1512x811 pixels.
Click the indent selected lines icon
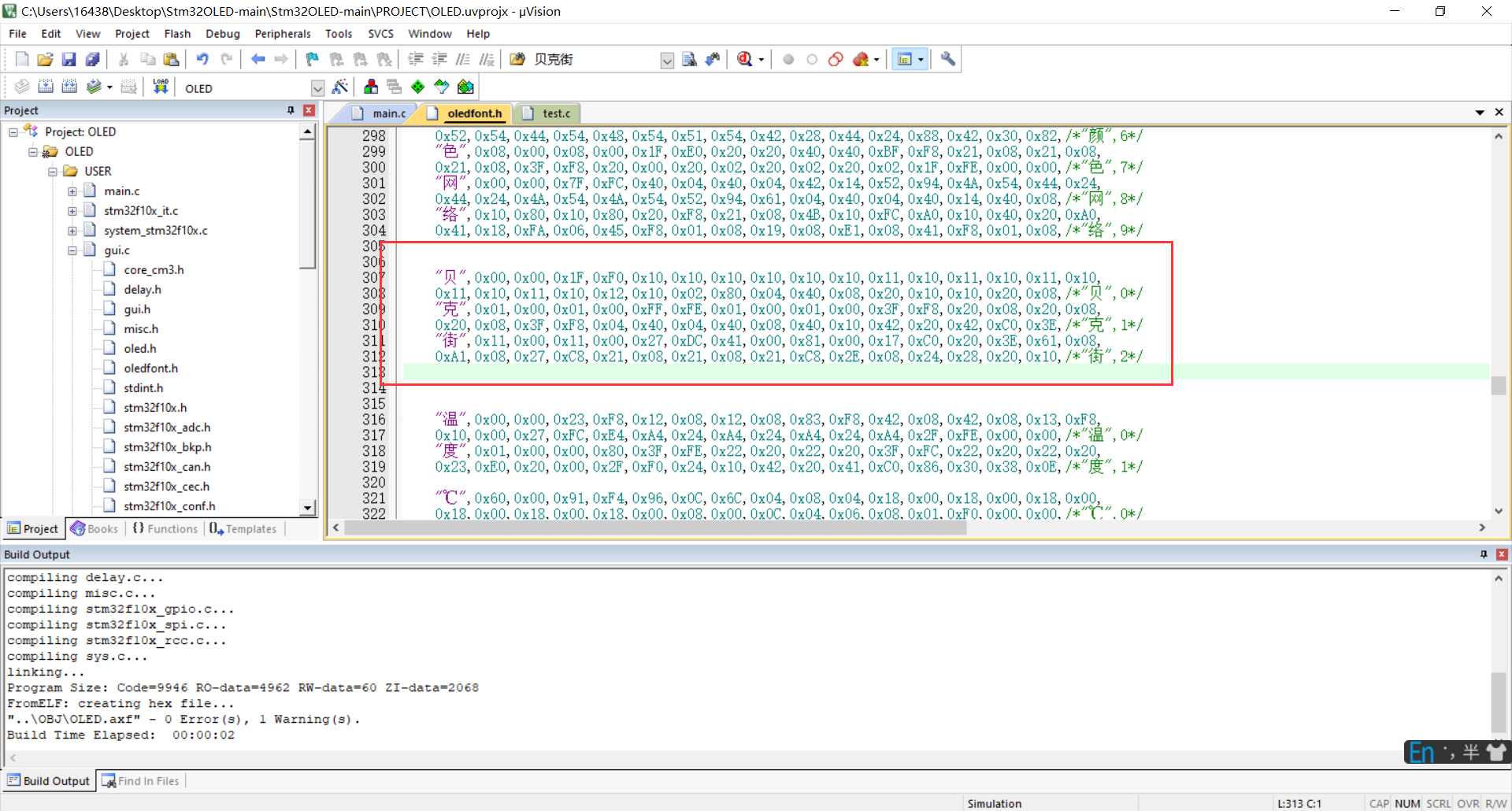[x=416, y=59]
